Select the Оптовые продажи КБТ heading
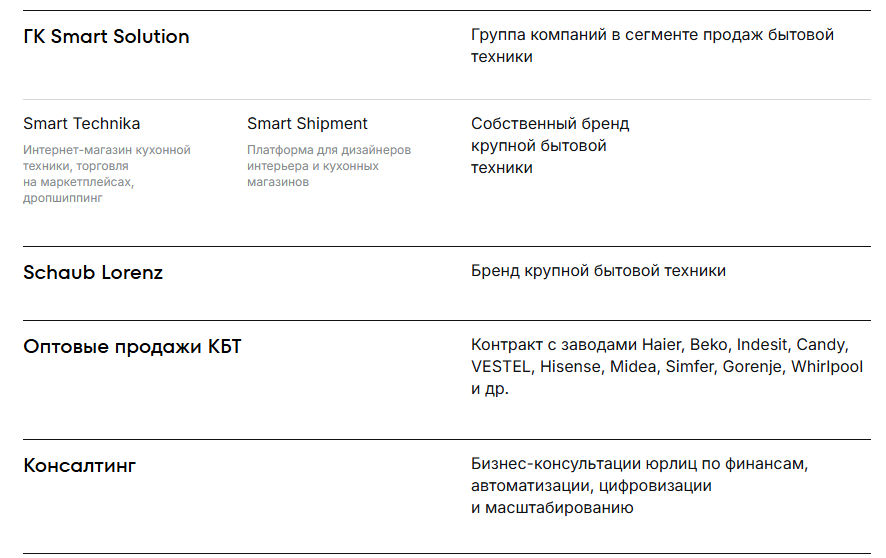The width and height of the screenshot is (886, 558). coord(132,347)
